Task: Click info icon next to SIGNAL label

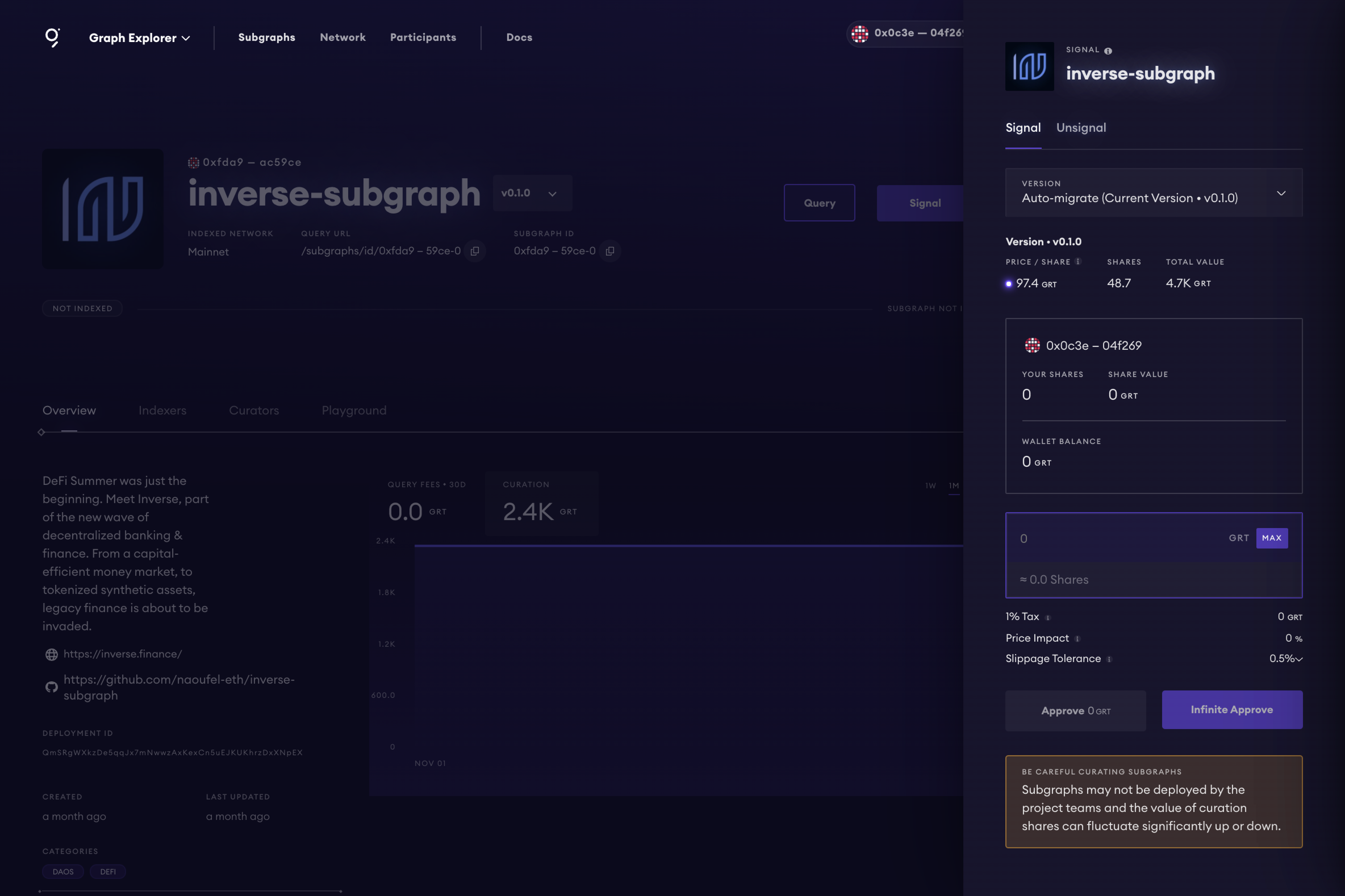Action: (x=1108, y=51)
